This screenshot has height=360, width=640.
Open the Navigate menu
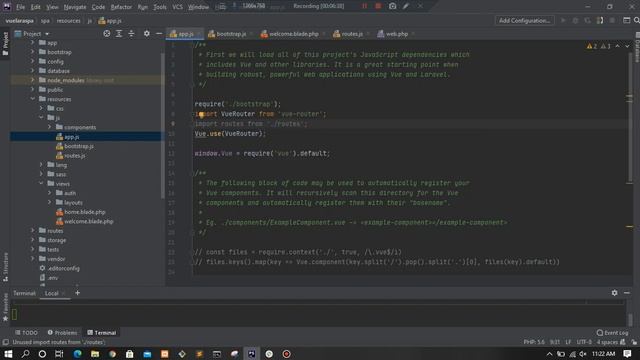[x=75, y=7]
